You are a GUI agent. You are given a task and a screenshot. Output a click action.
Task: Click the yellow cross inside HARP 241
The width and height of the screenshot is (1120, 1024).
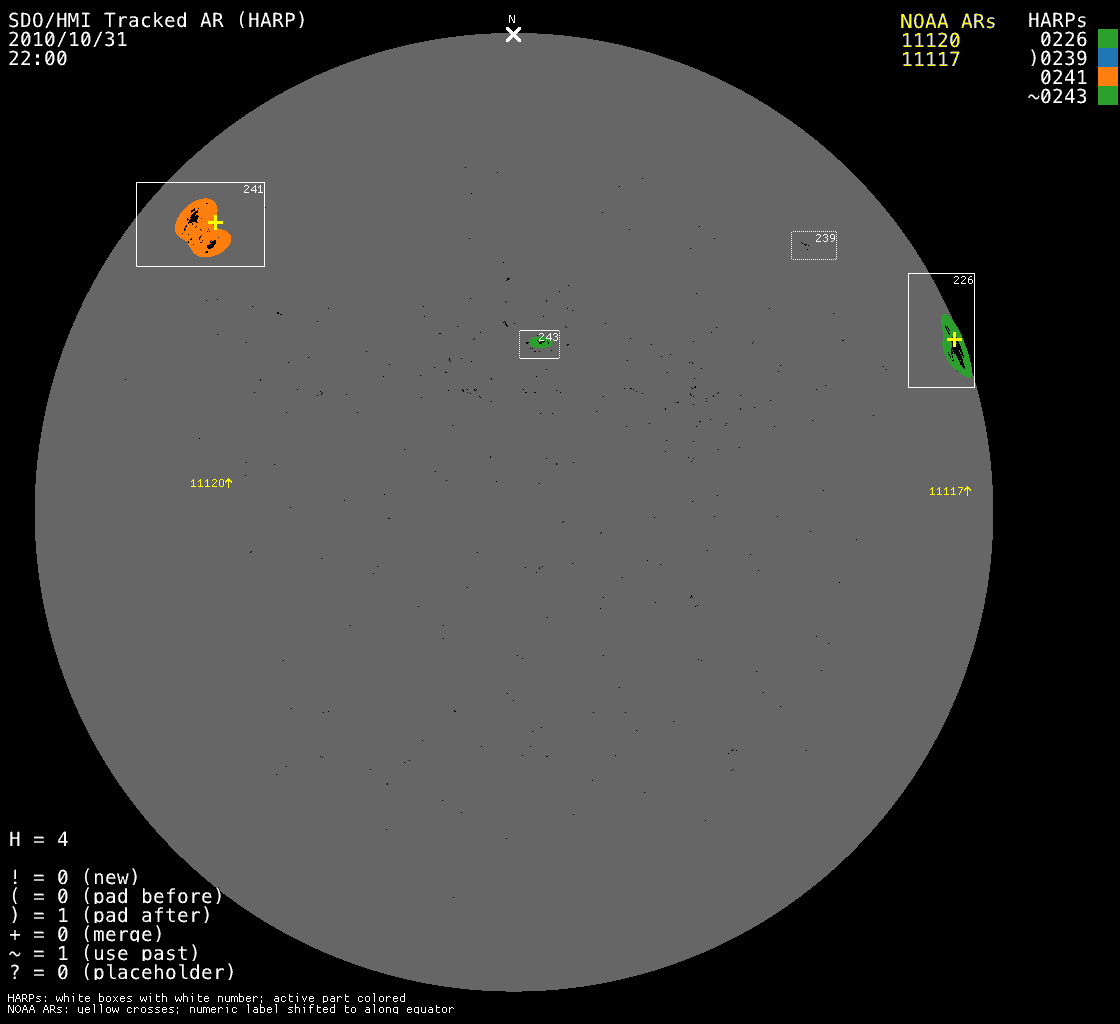215,222
